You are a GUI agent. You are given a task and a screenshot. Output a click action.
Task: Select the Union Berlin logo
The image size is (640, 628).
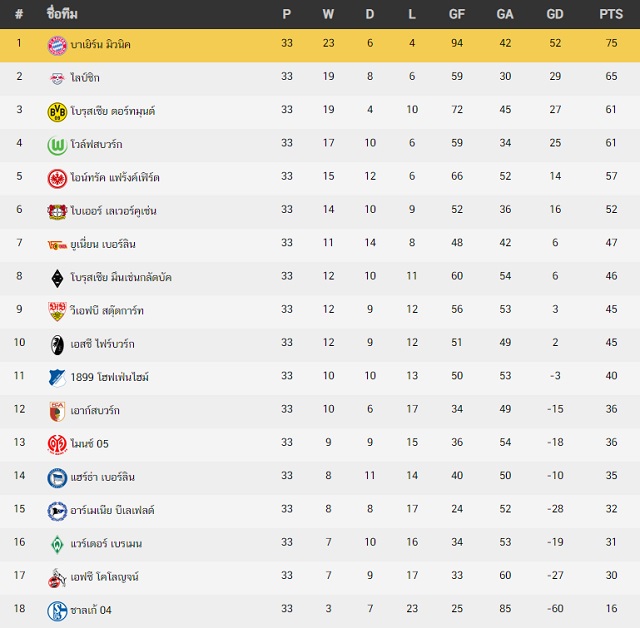pos(57,245)
